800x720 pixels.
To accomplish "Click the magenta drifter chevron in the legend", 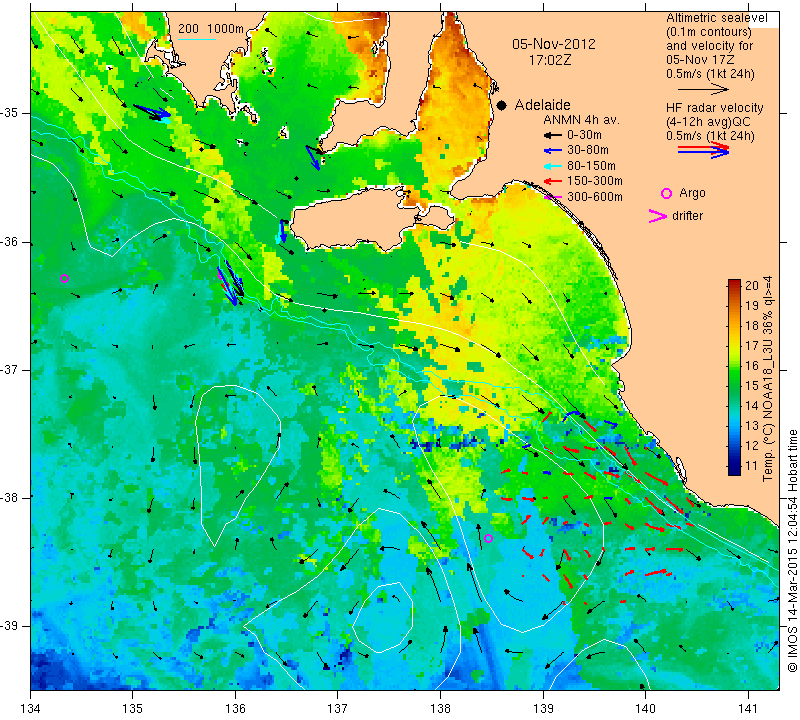I will point(658,216).
